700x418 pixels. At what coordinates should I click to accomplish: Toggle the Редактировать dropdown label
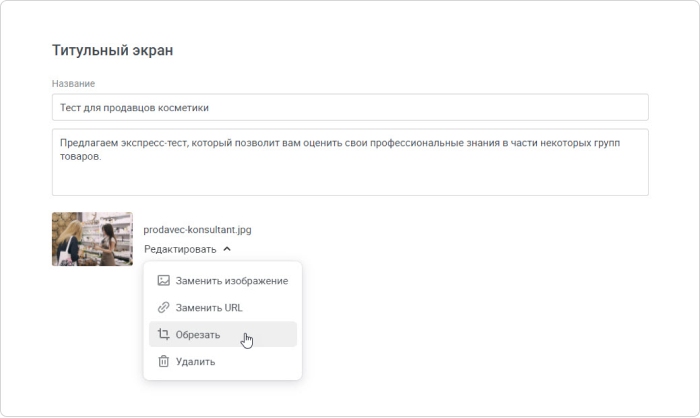click(180, 249)
